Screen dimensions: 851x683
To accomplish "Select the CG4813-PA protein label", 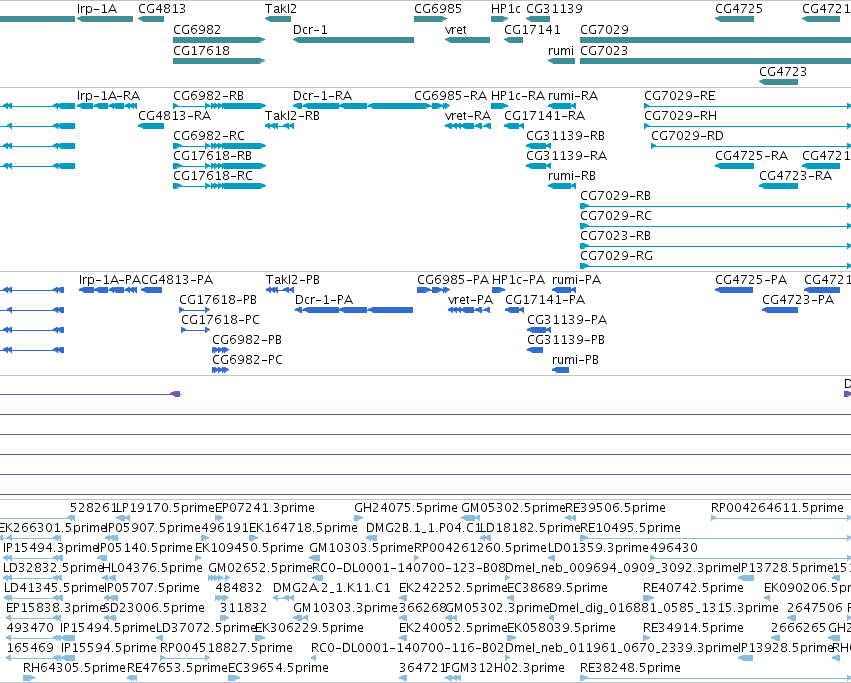I will tap(177, 280).
